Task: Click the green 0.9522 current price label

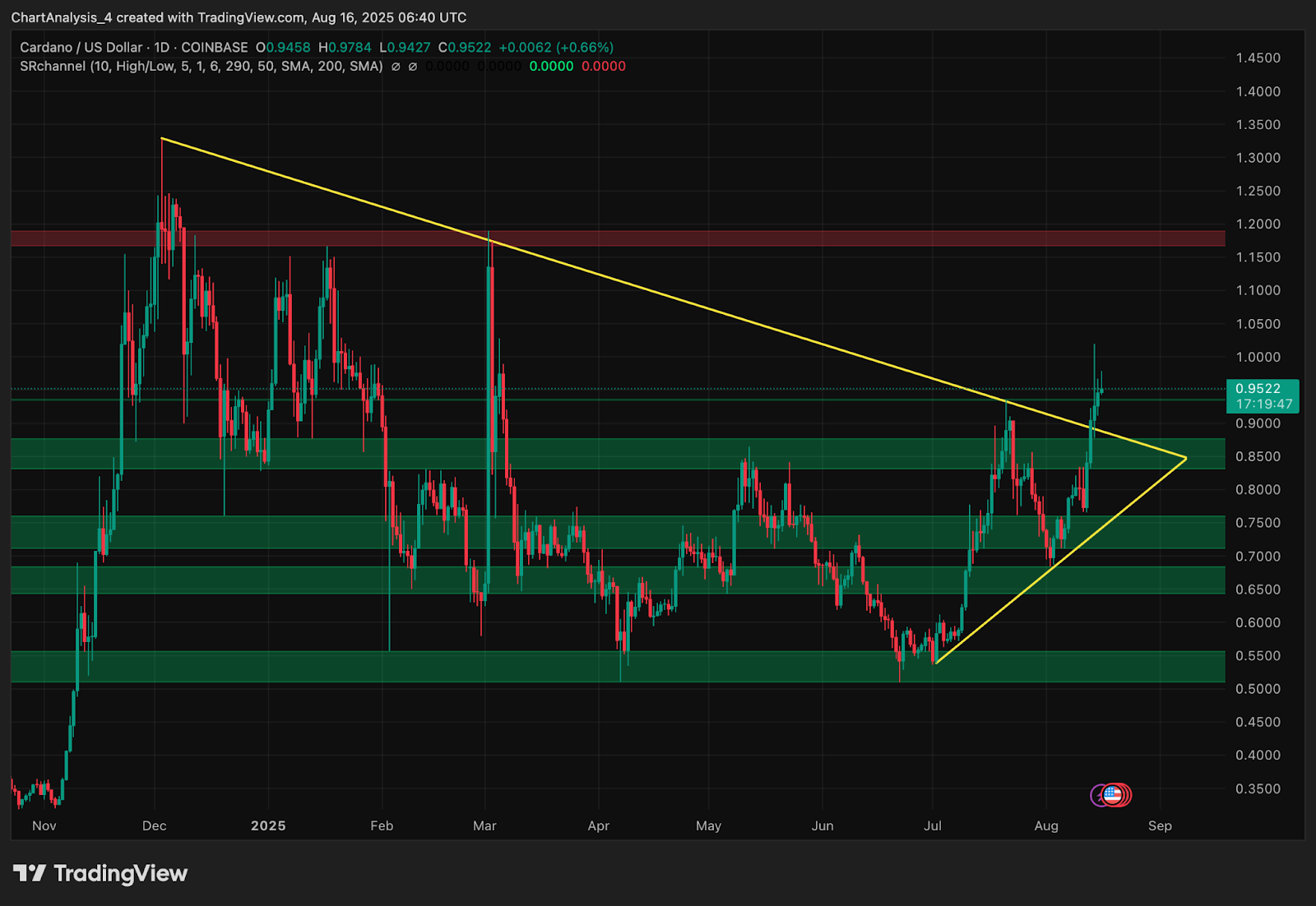Action: (1258, 388)
